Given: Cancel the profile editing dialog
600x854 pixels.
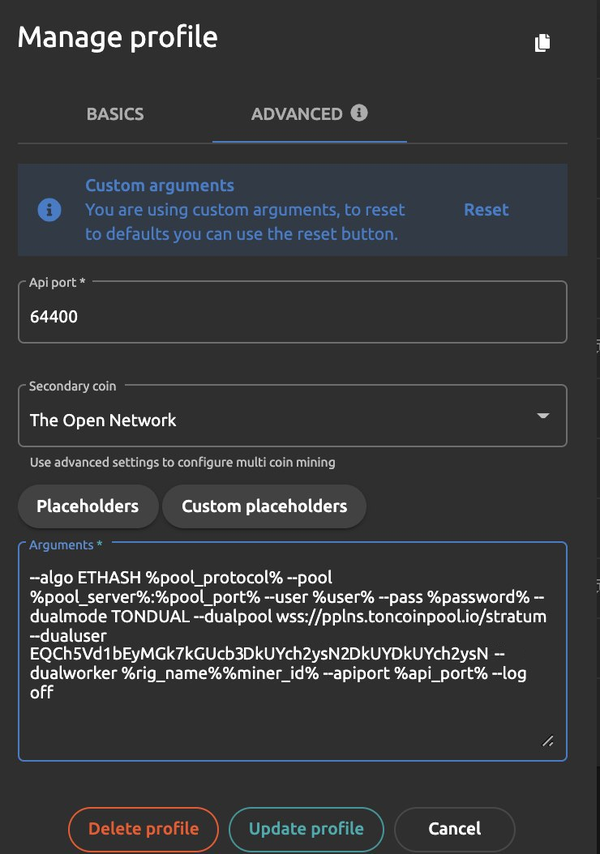Looking at the screenshot, I should [x=454, y=829].
